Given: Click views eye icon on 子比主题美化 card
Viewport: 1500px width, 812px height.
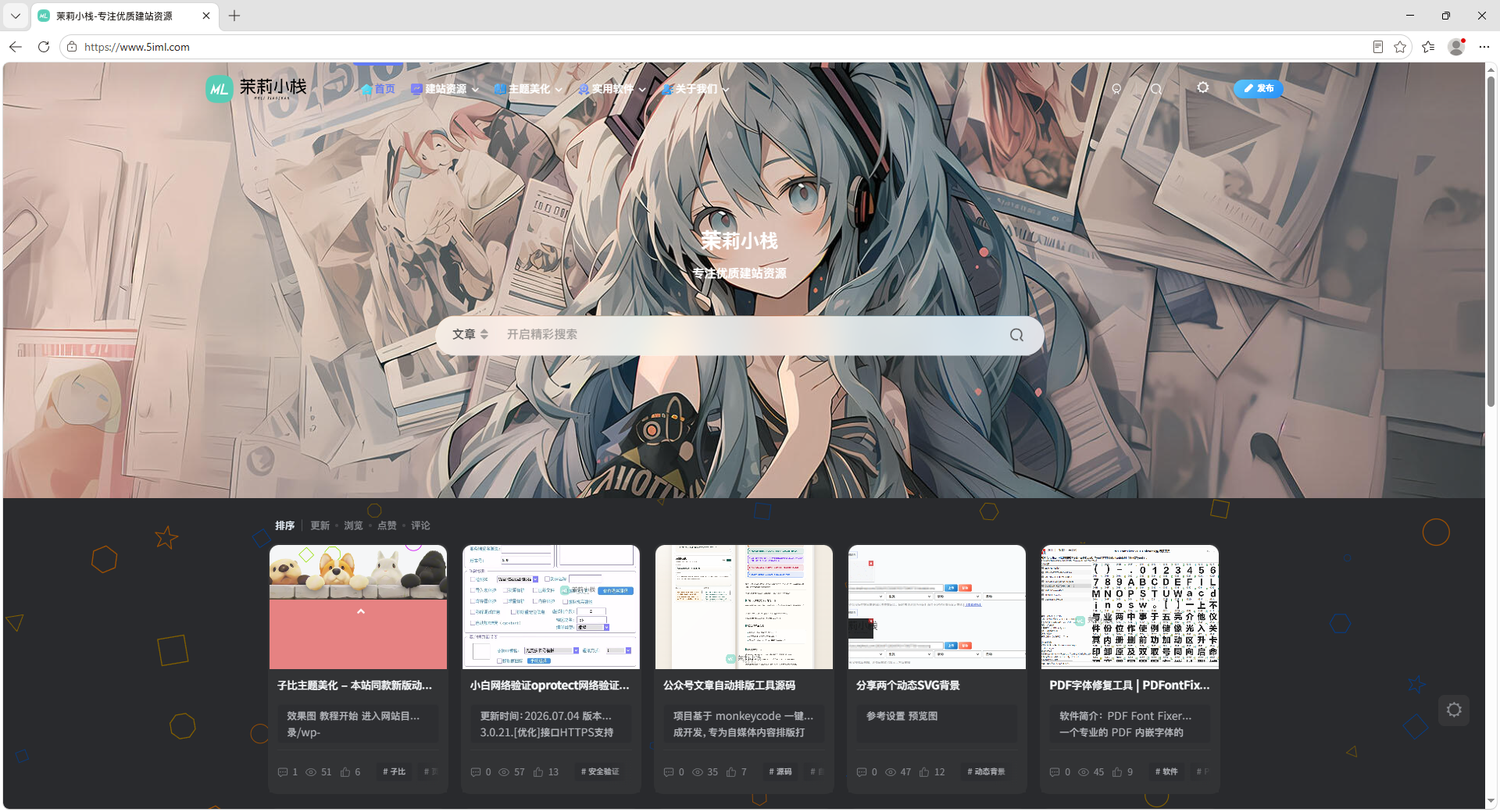Looking at the screenshot, I should point(311,772).
